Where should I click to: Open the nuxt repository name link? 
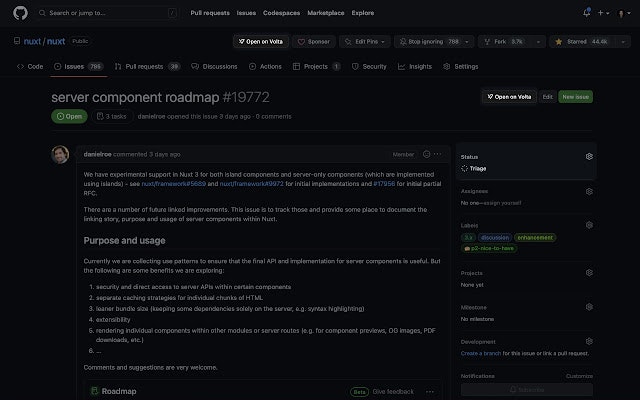pyautogui.click(x=56, y=41)
